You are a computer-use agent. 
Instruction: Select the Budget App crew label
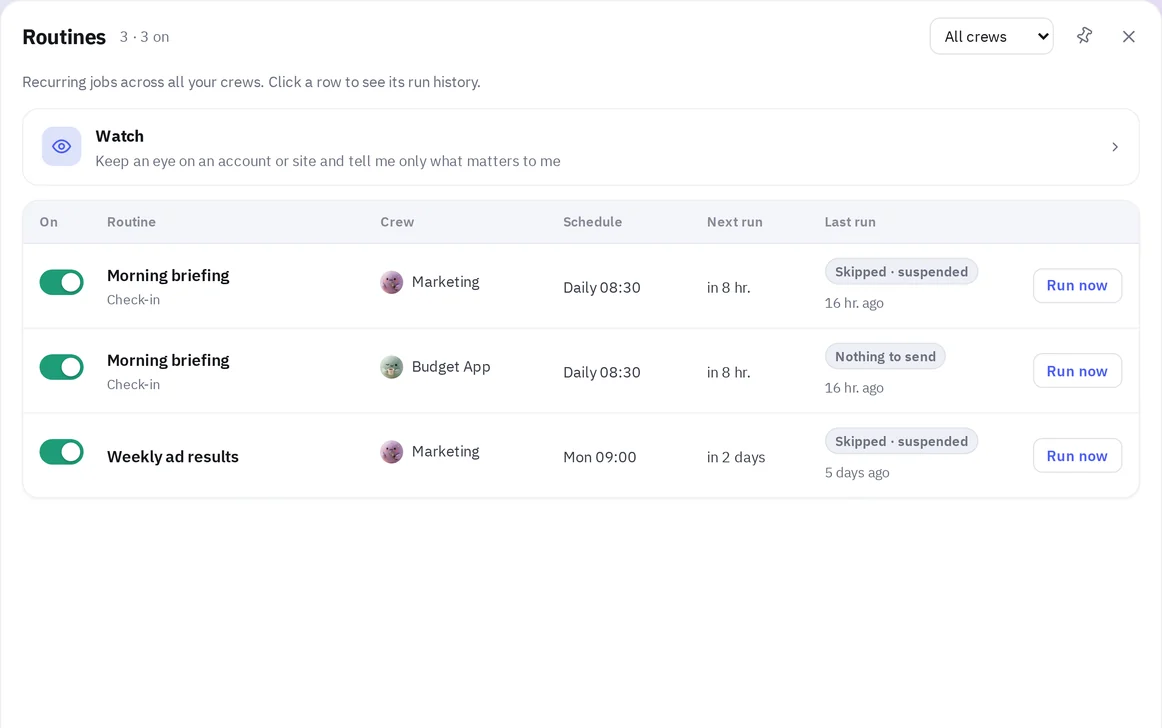451,367
